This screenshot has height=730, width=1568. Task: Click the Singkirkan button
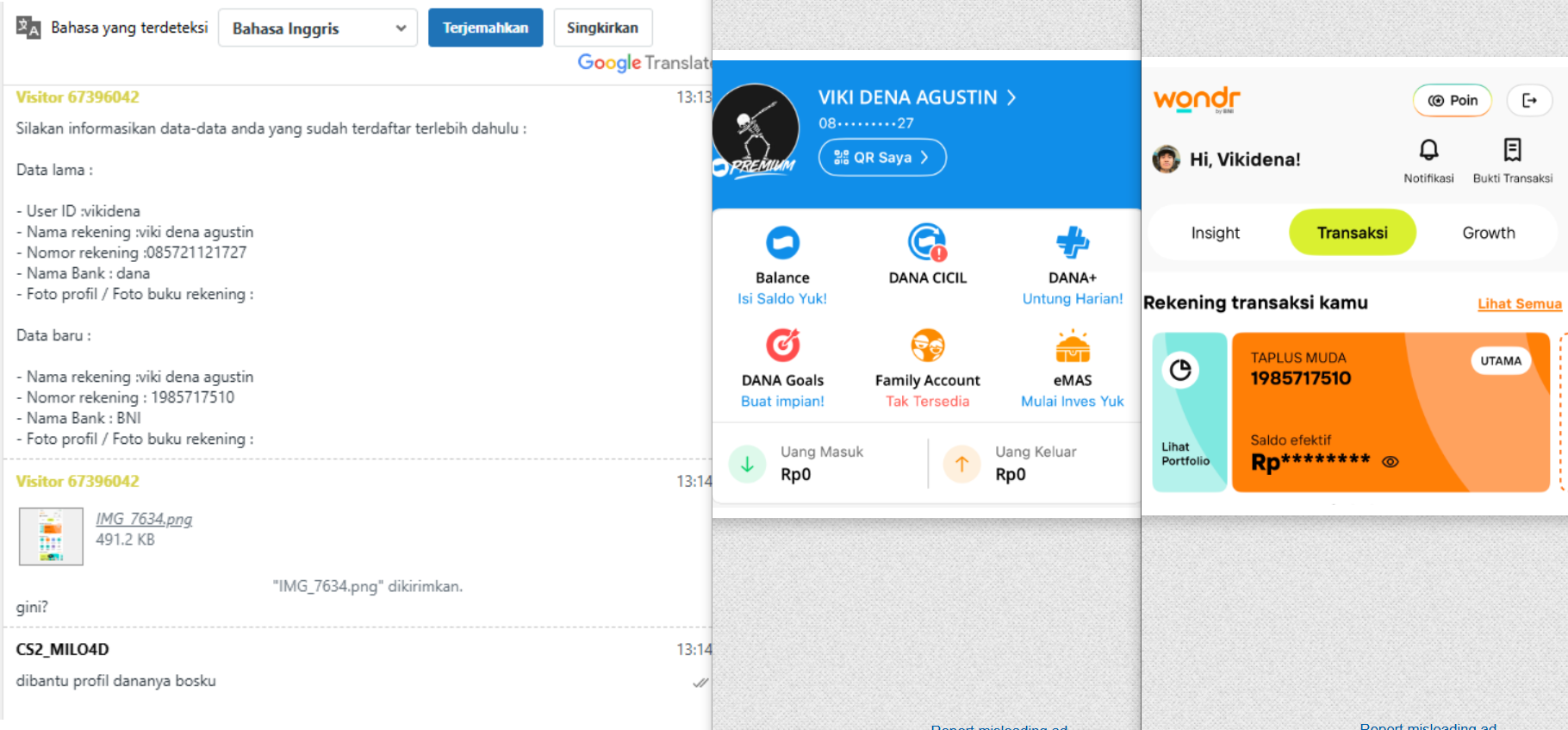point(602,28)
